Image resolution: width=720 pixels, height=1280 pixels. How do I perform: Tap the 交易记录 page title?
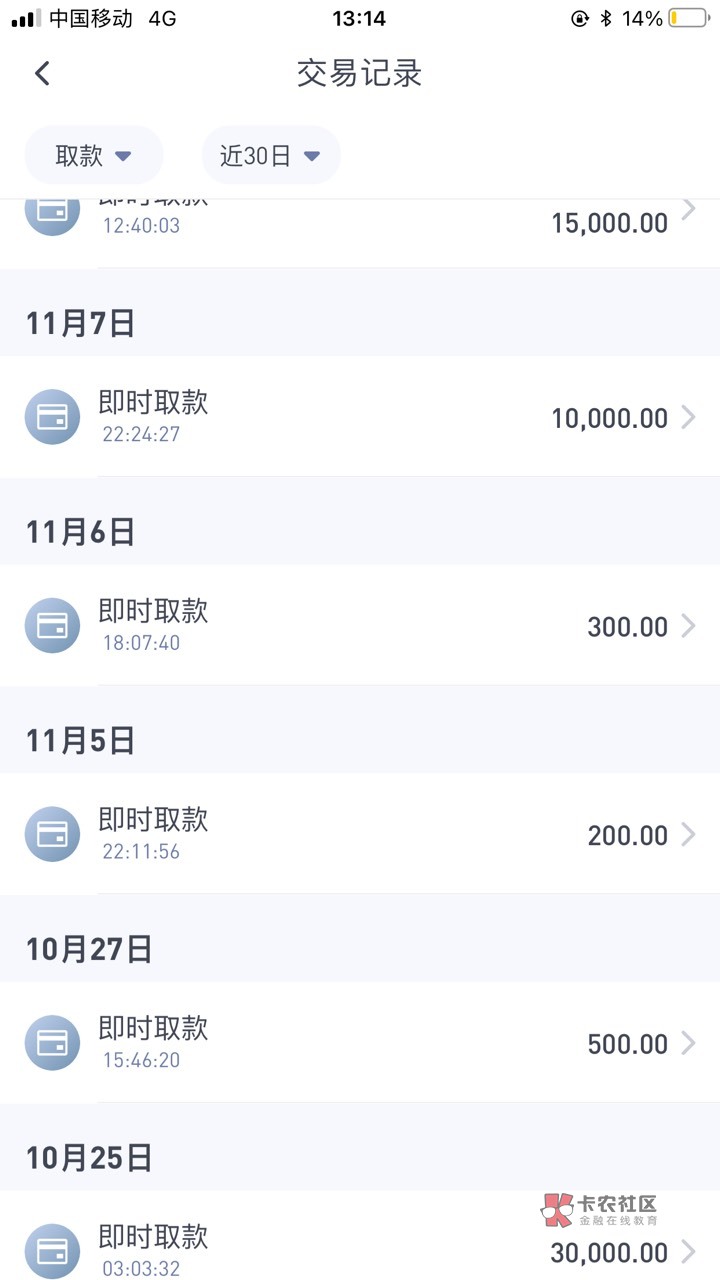click(360, 73)
